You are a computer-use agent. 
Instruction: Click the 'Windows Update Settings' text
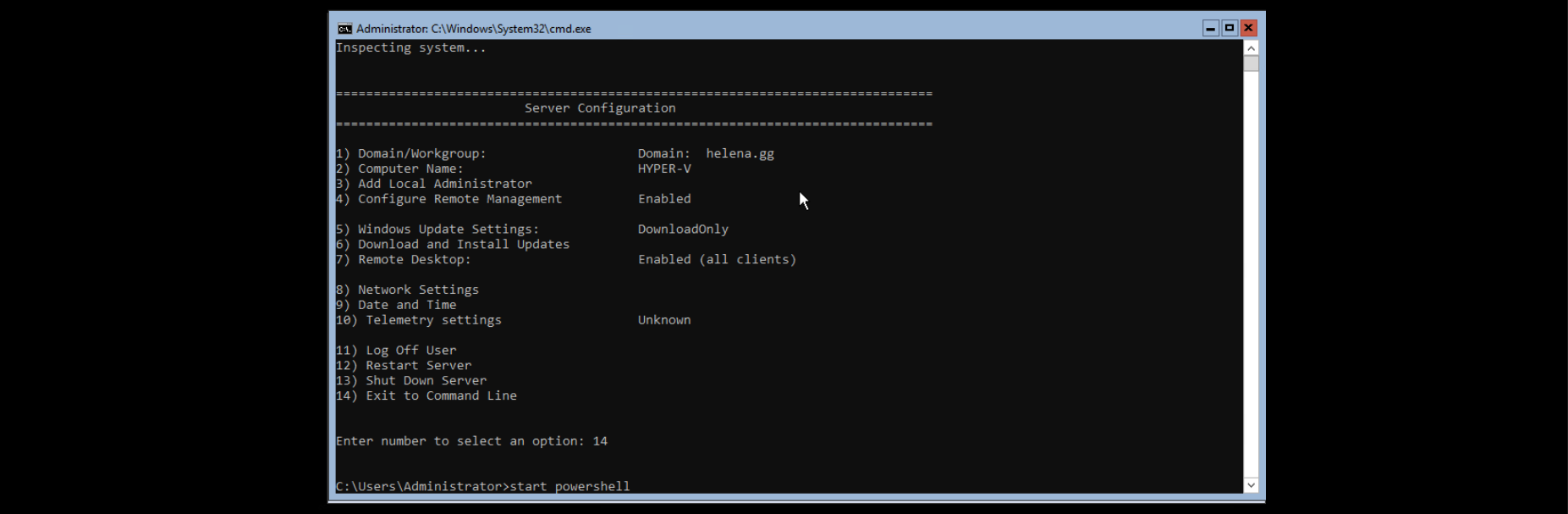448,229
